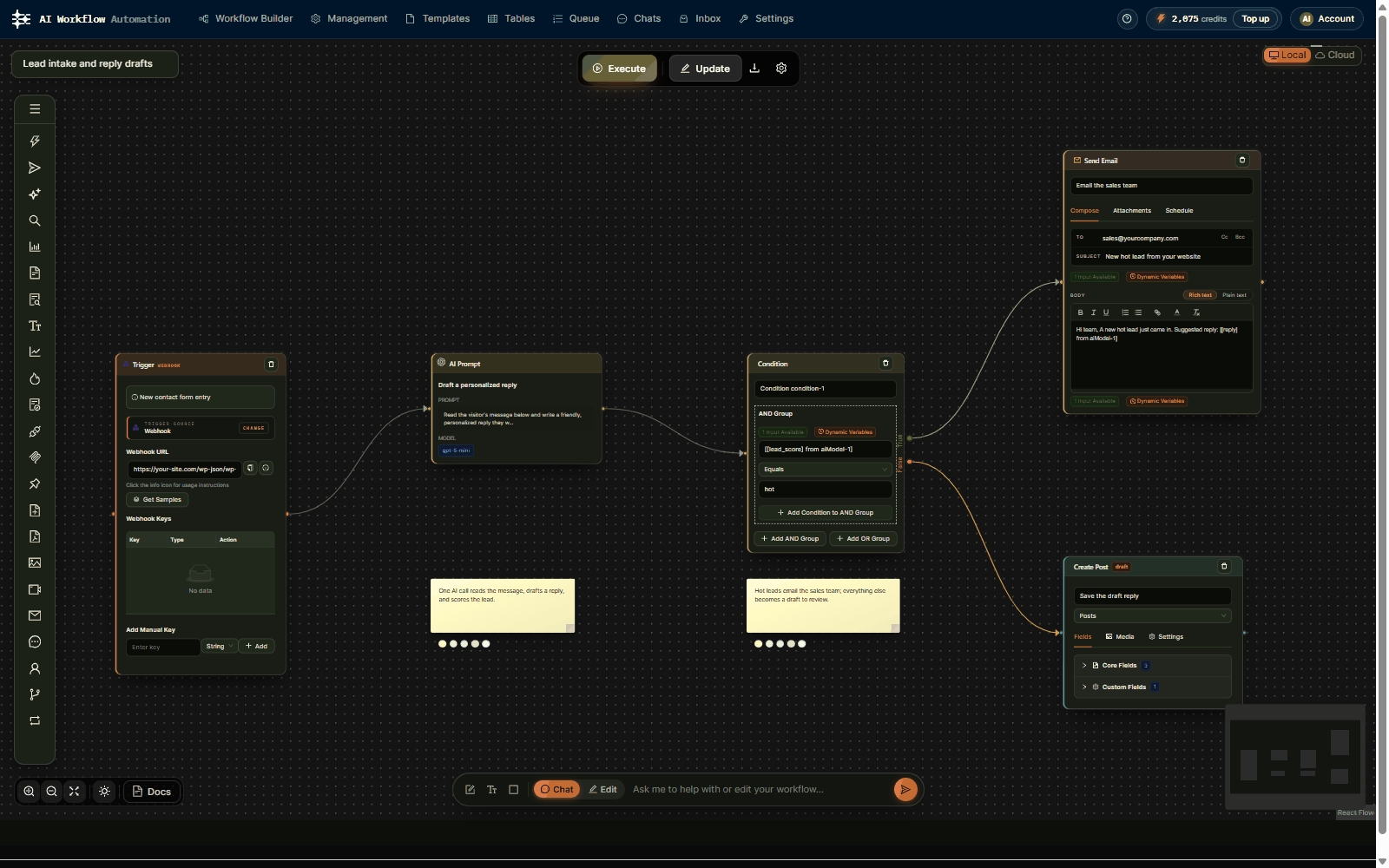Open the Posts type dropdown

coord(1152,615)
